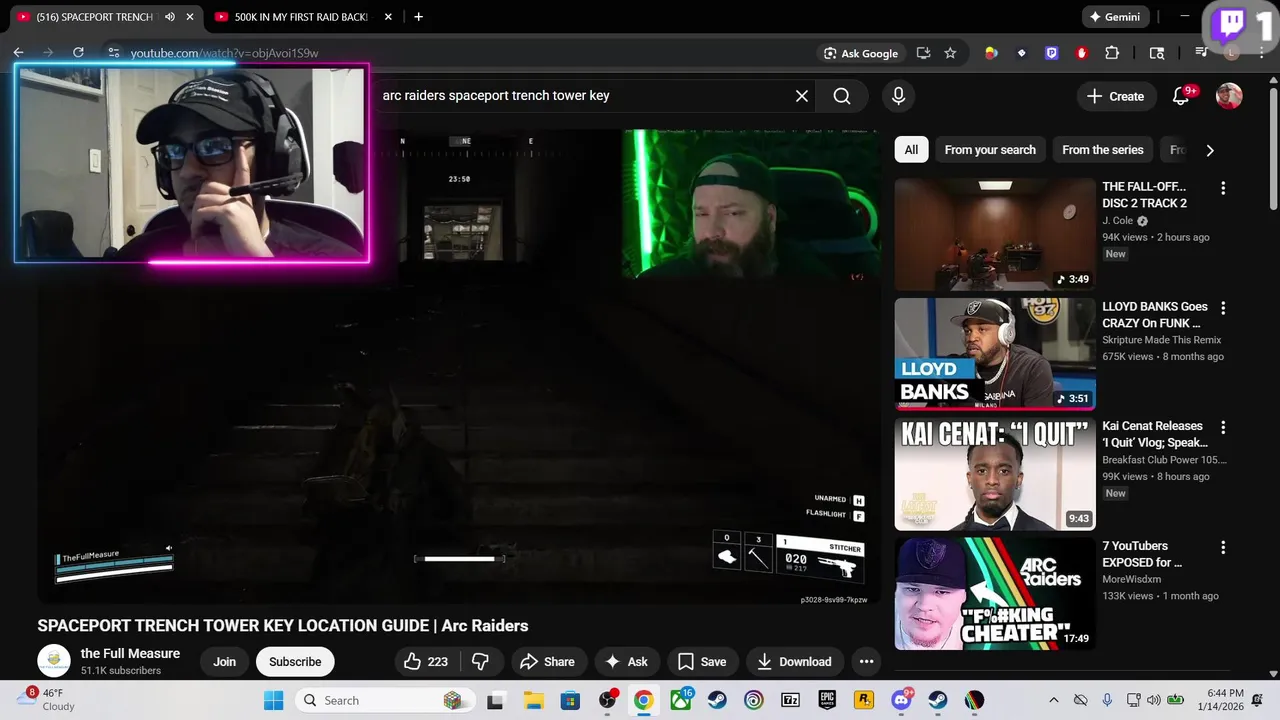The height and width of the screenshot is (720, 1280).
Task: Click the Ask button below the video
Action: point(626,661)
